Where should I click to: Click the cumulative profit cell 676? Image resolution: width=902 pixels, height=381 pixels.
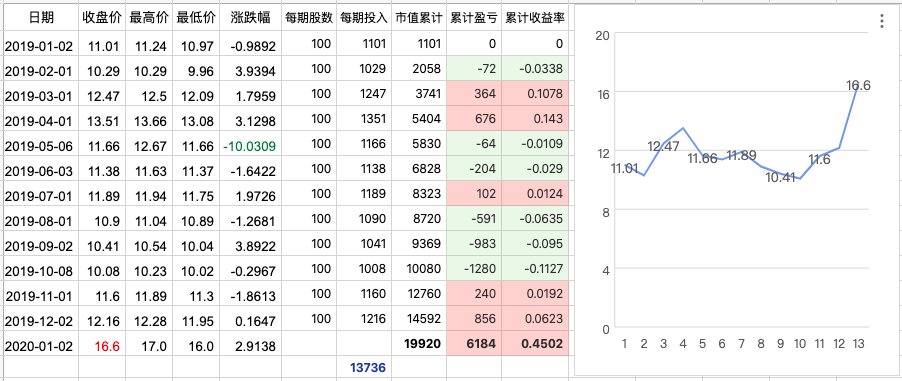473,119
